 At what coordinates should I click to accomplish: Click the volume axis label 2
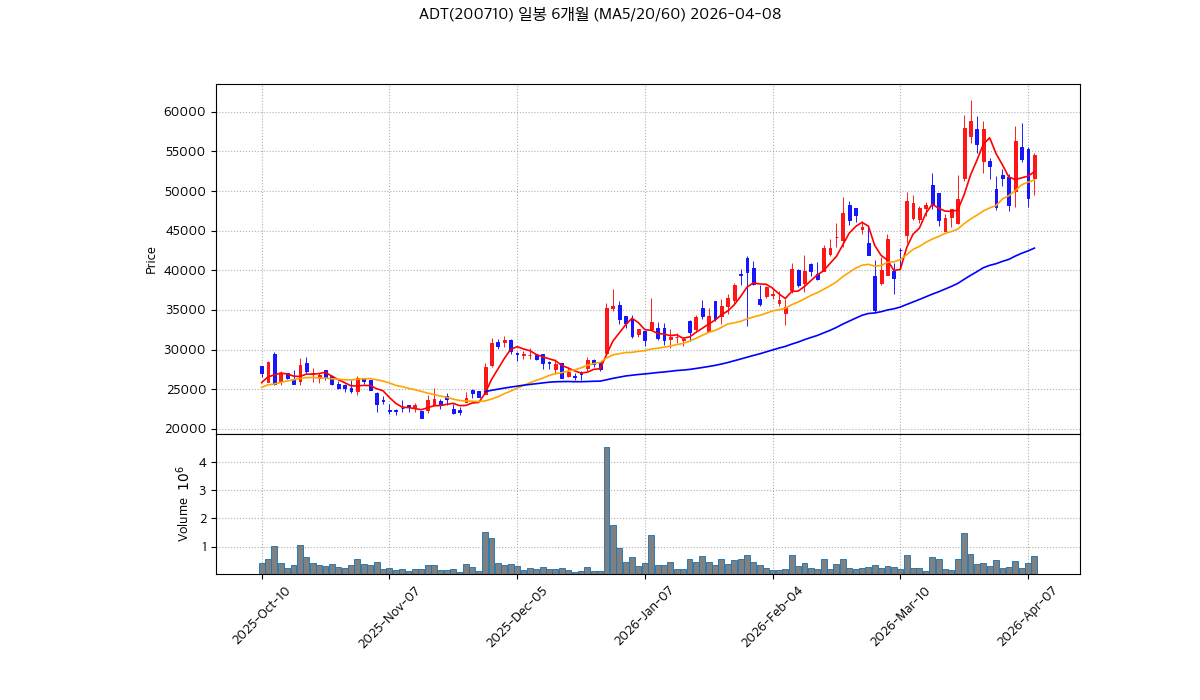tap(202, 518)
